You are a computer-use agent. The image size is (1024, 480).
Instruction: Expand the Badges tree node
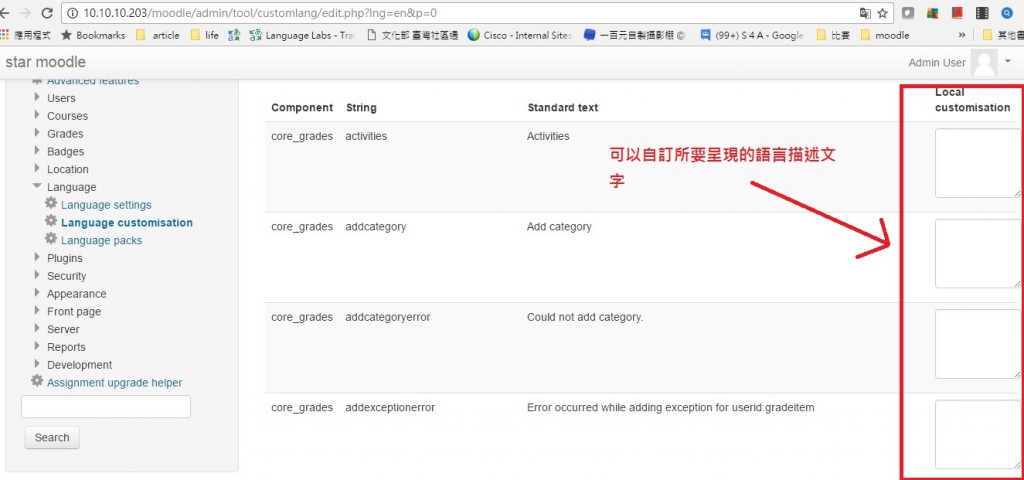coord(37,150)
